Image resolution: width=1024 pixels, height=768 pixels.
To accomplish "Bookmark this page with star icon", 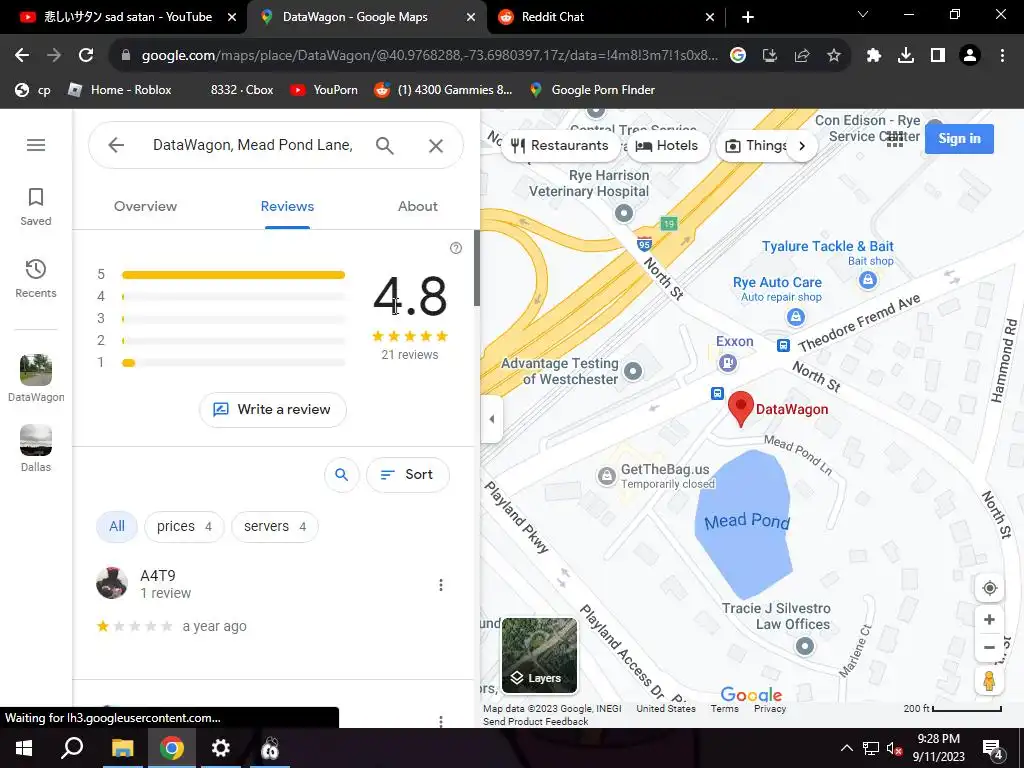I will pos(833,56).
